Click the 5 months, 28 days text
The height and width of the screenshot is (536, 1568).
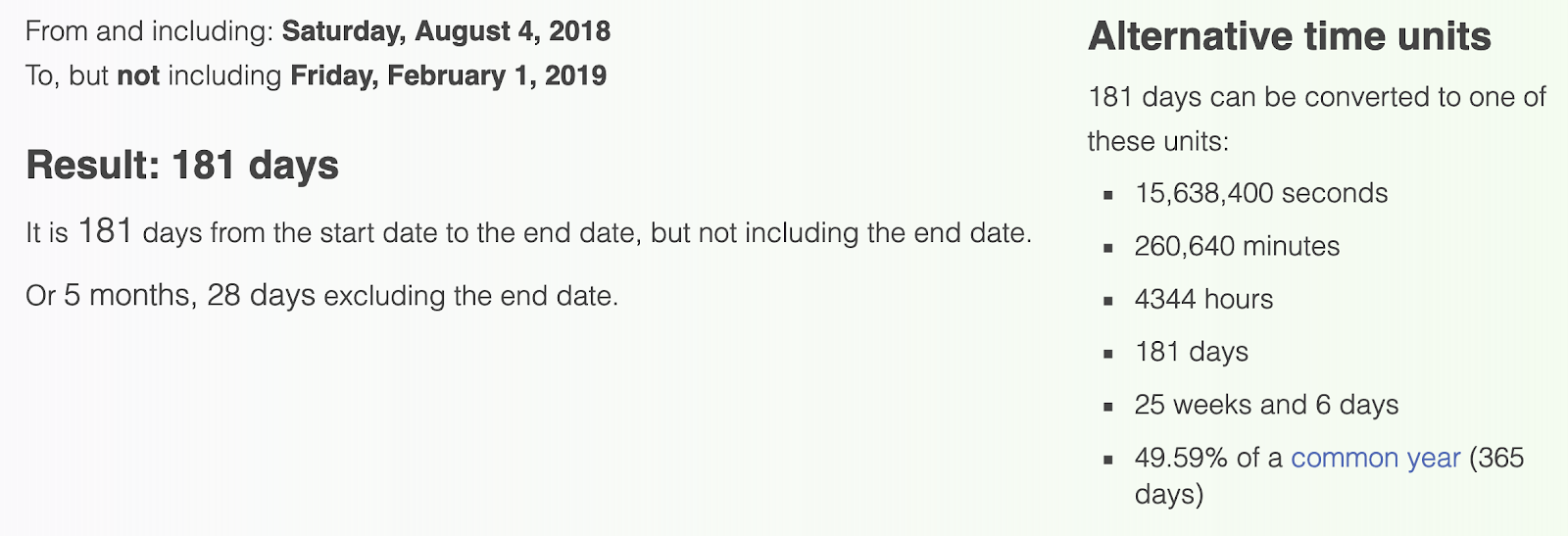[x=190, y=296]
